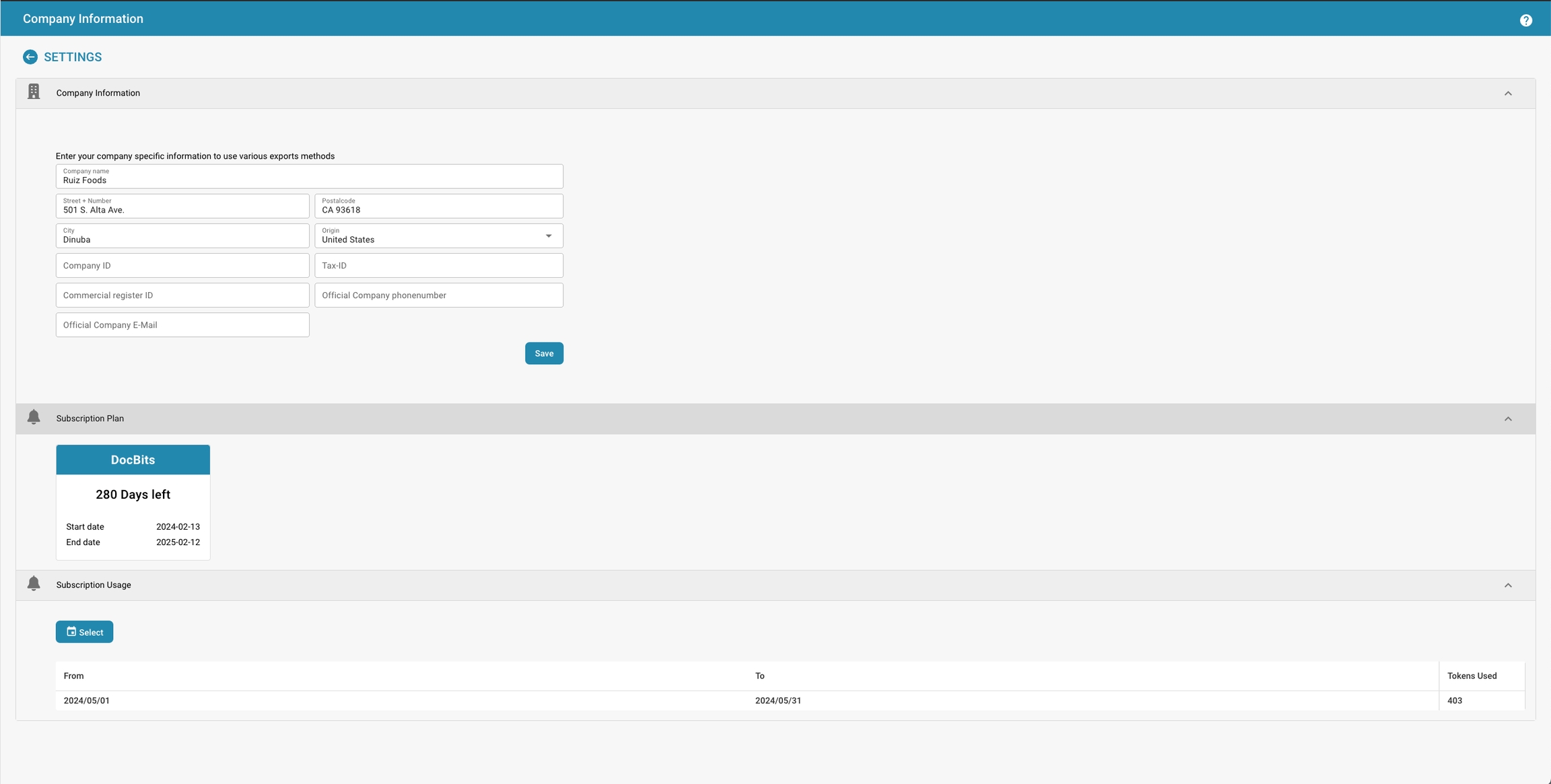
Task: Open the help question mark icon
Action: [x=1525, y=20]
